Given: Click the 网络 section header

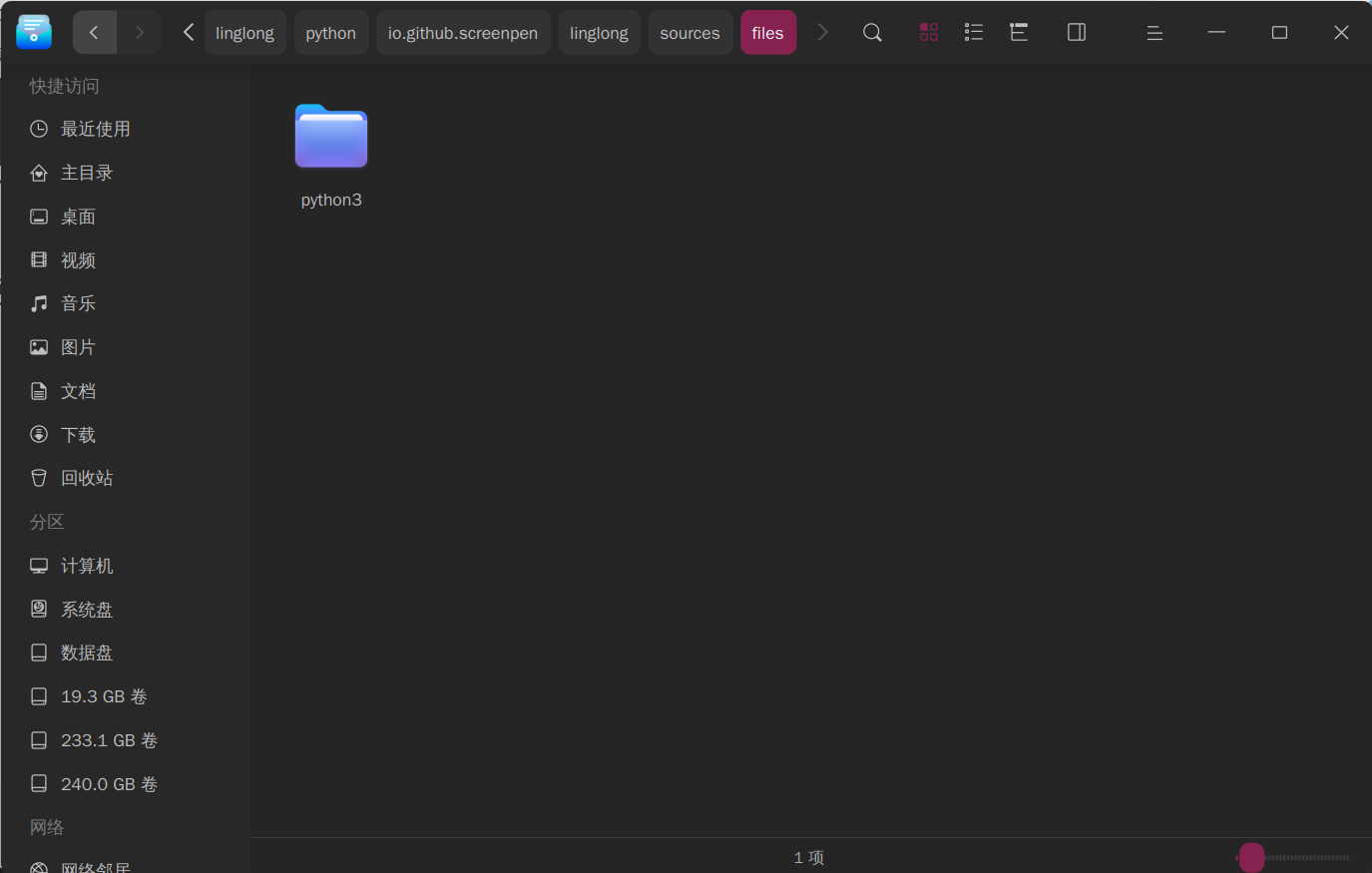Looking at the screenshot, I should (47, 827).
